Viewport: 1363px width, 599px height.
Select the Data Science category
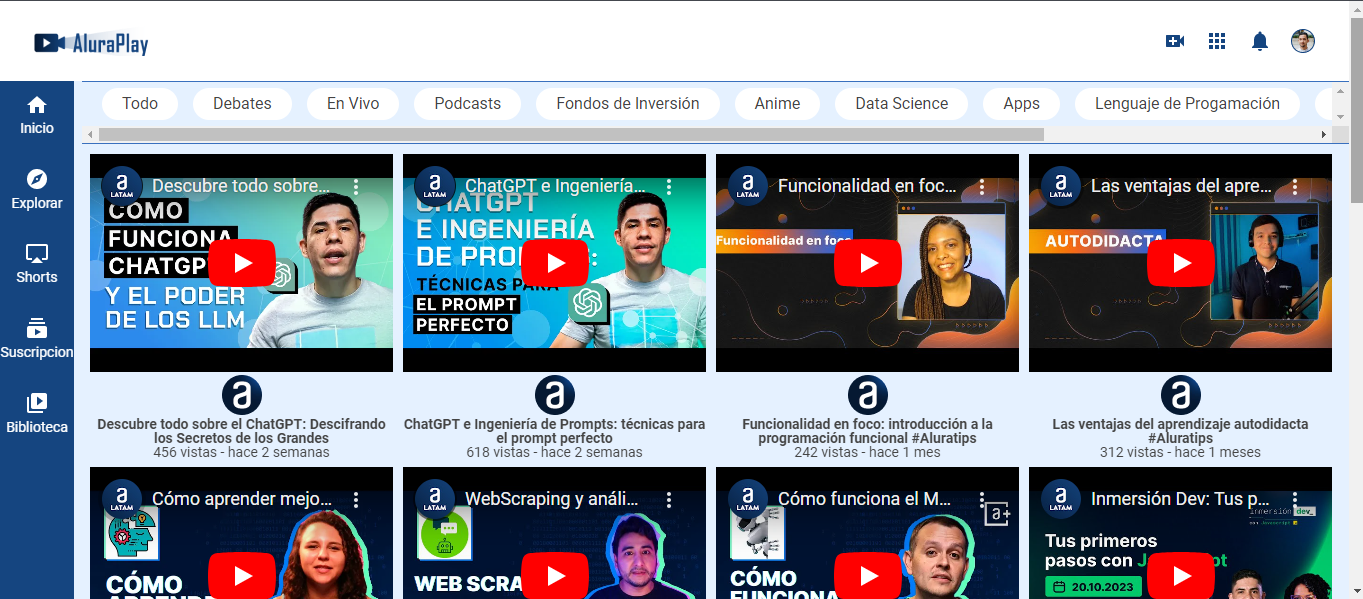coord(902,104)
